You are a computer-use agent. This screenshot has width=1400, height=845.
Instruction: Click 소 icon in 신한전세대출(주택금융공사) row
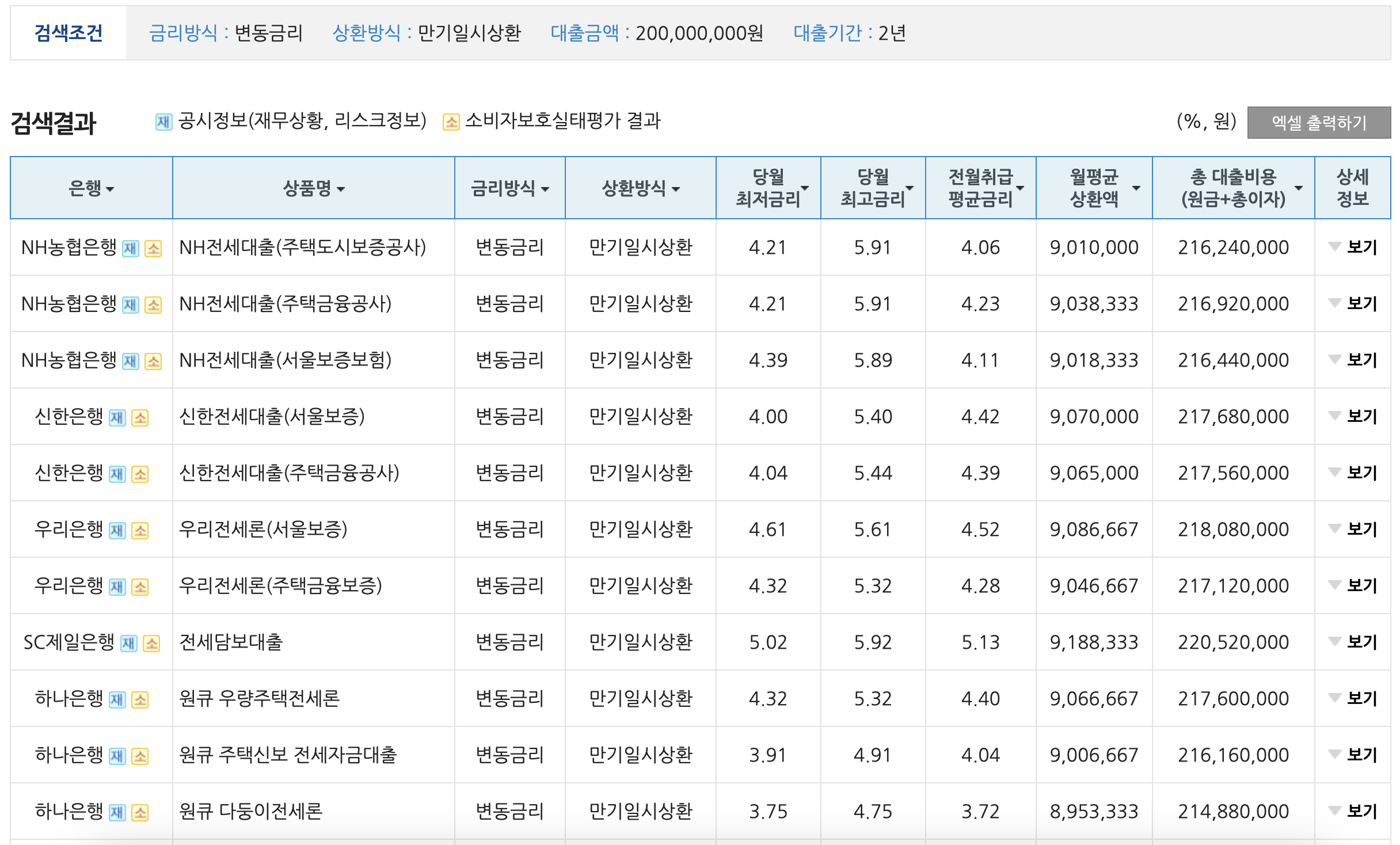(140, 474)
